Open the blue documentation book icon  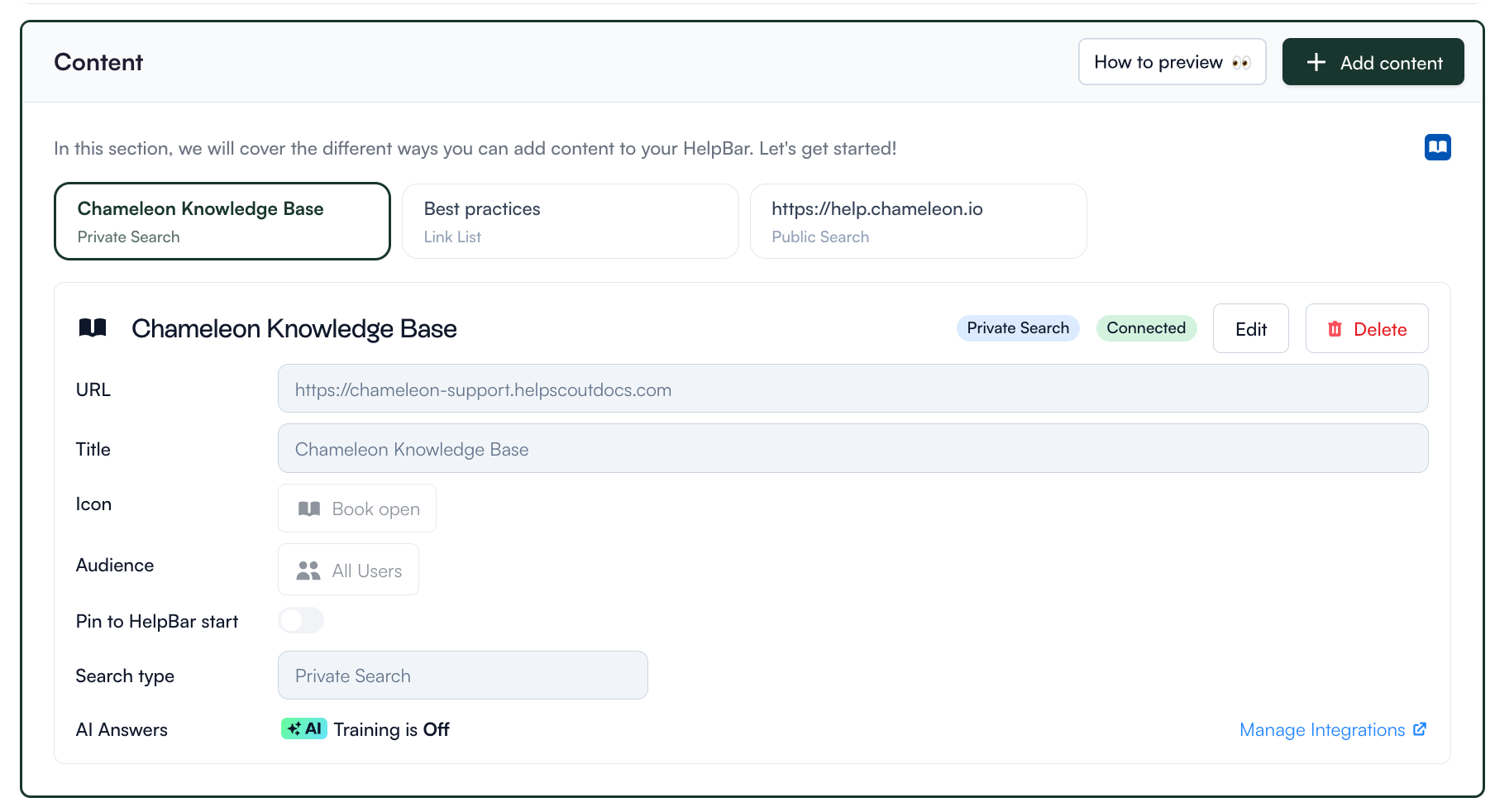point(1438,146)
